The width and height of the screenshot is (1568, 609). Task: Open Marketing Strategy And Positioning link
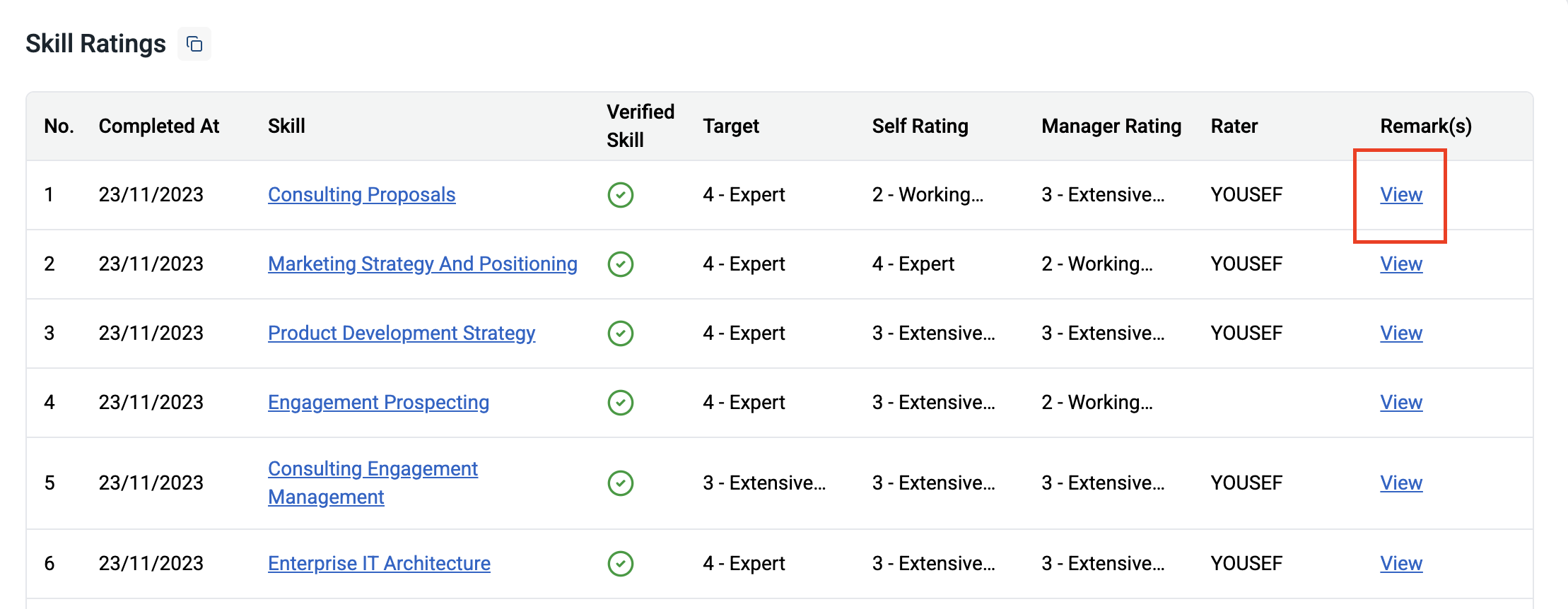point(422,264)
